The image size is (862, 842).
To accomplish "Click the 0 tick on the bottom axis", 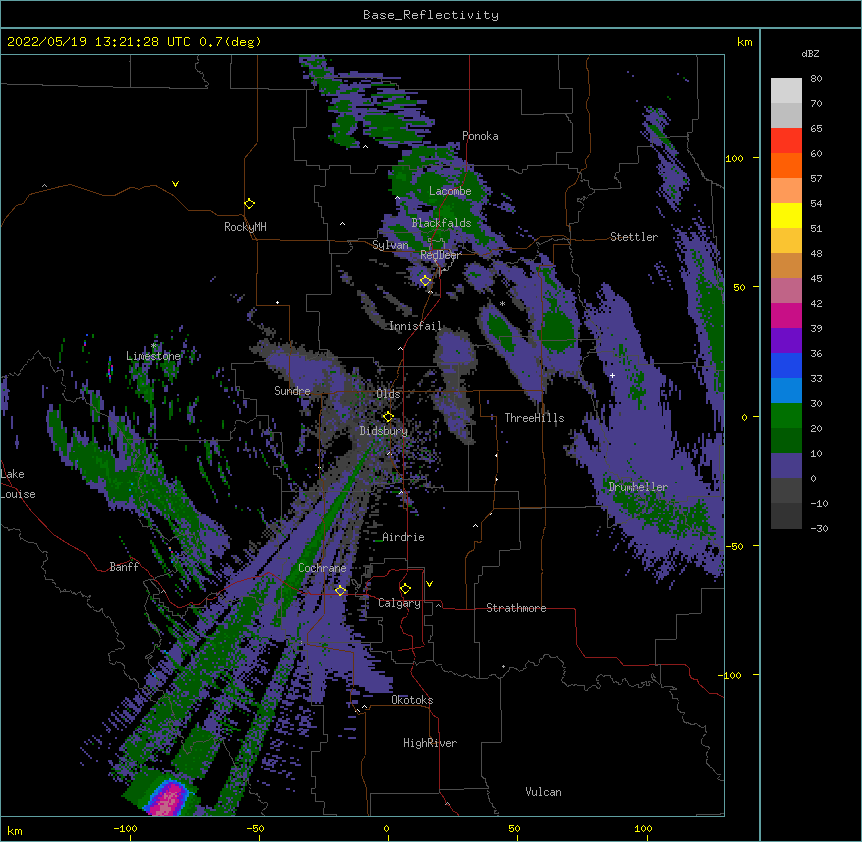I will [386, 829].
